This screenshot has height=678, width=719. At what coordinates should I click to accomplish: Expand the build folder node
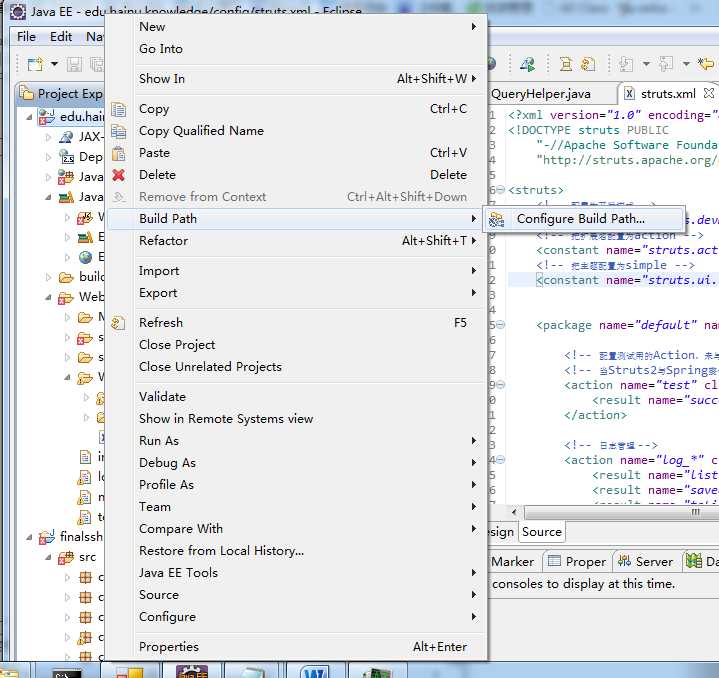pos(48,277)
